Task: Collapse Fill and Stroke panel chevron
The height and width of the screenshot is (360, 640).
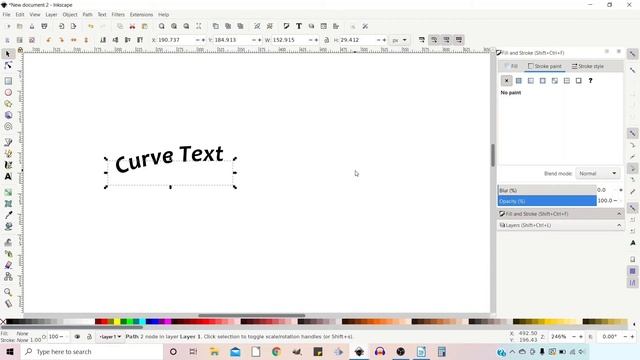Action: coord(619,214)
